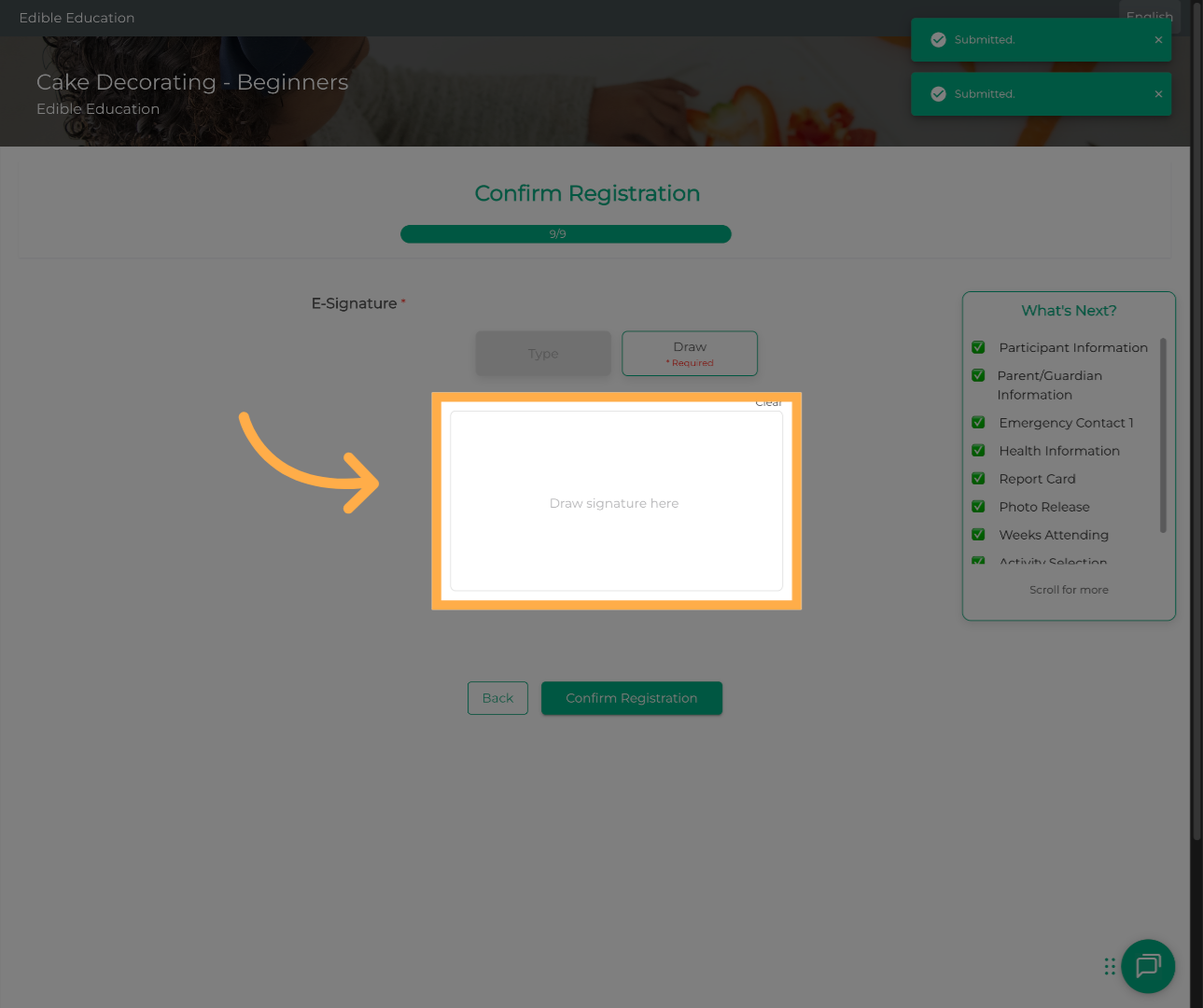Viewport: 1203px width, 1008px height.
Task: Click inside the Draw signature here canvas
Action: click(x=616, y=501)
